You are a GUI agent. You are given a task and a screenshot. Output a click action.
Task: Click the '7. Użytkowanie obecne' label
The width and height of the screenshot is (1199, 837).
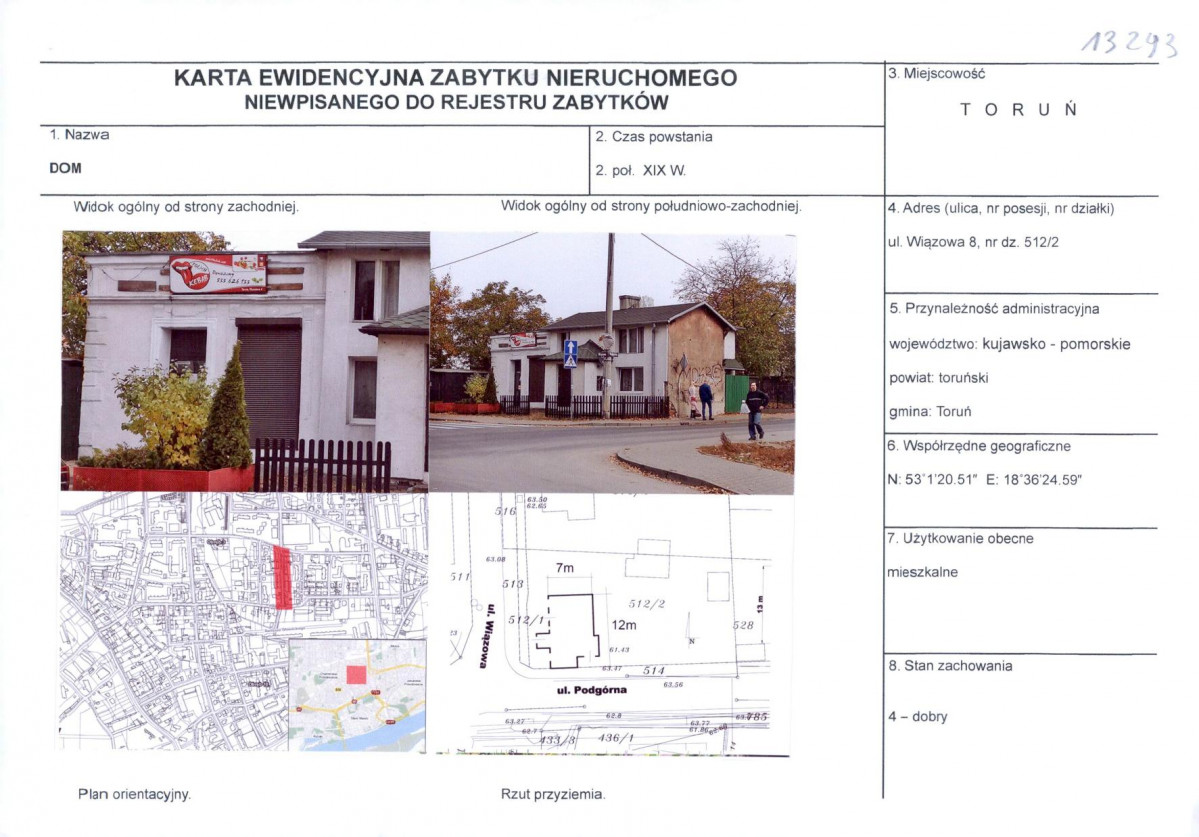(960, 538)
